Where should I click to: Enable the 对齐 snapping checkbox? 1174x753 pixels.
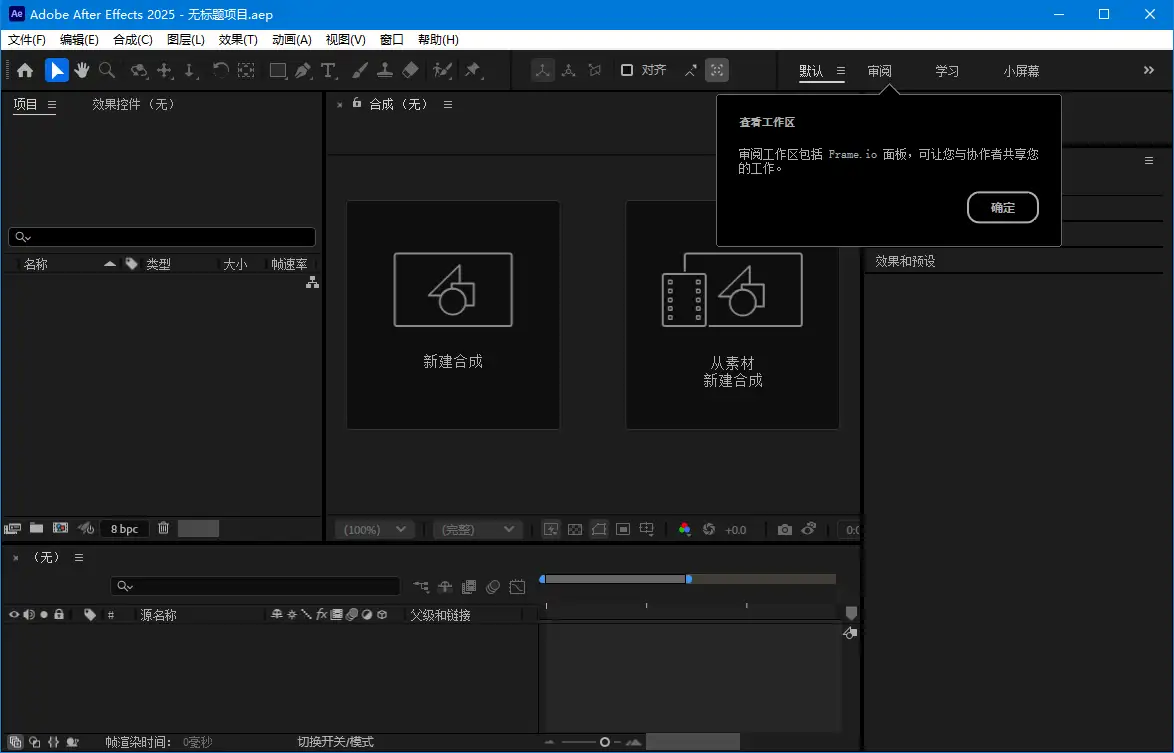[x=627, y=70]
